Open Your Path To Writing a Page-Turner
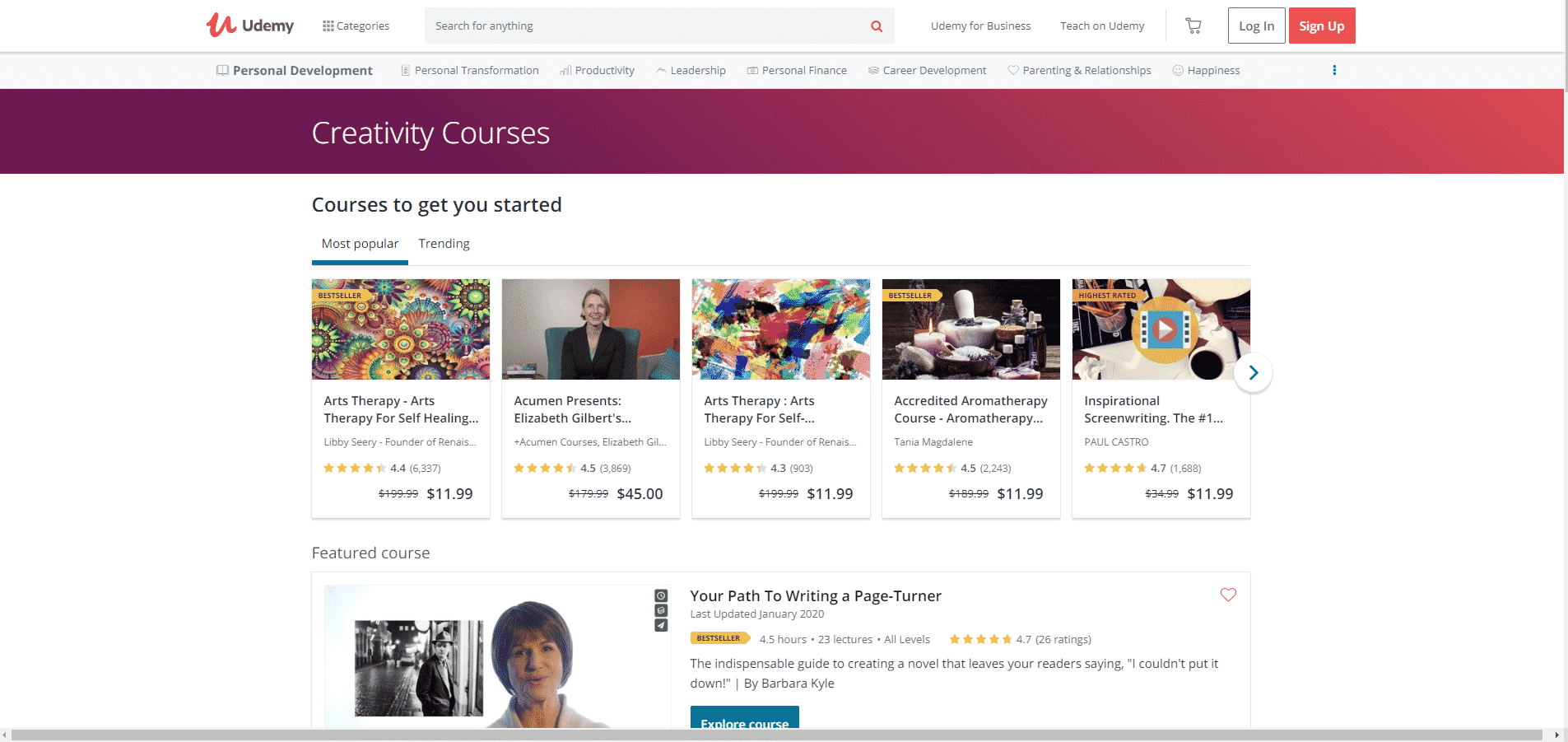1568x742 pixels. [815, 595]
